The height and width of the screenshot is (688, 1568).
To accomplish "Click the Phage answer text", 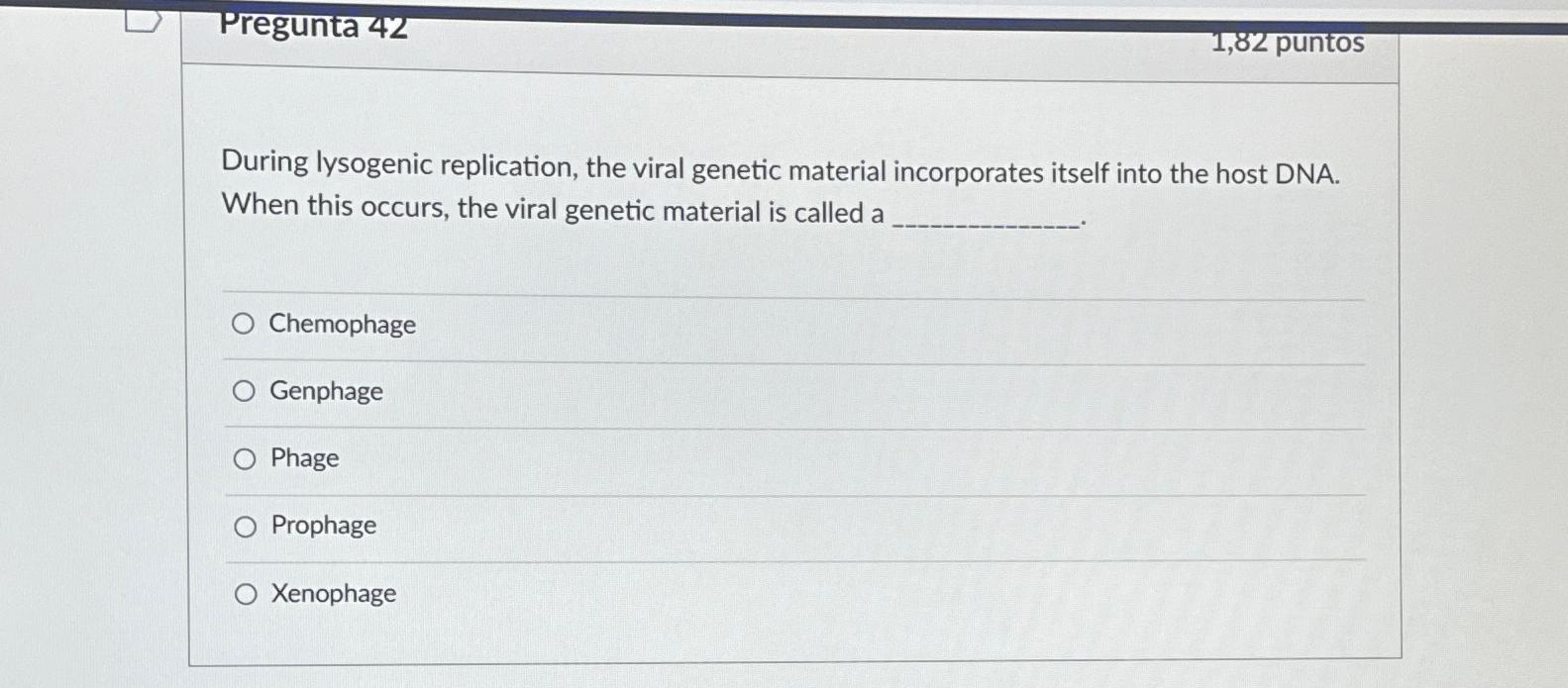I will [303, 458].
